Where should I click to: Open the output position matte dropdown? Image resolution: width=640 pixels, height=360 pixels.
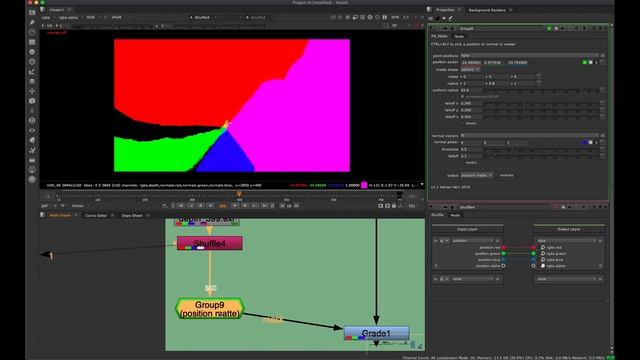coord(476,175)
